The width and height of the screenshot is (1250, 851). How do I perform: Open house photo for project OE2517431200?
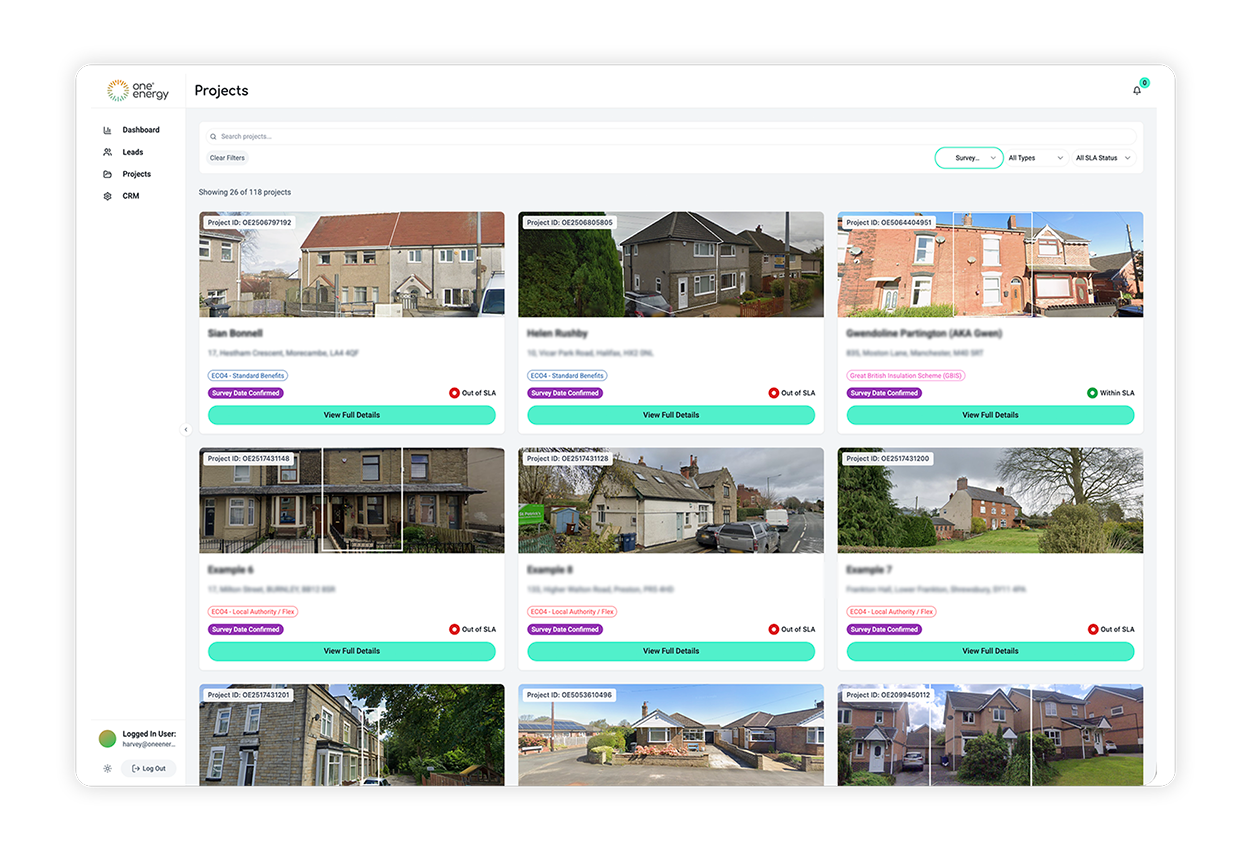[x=990, y=500]
